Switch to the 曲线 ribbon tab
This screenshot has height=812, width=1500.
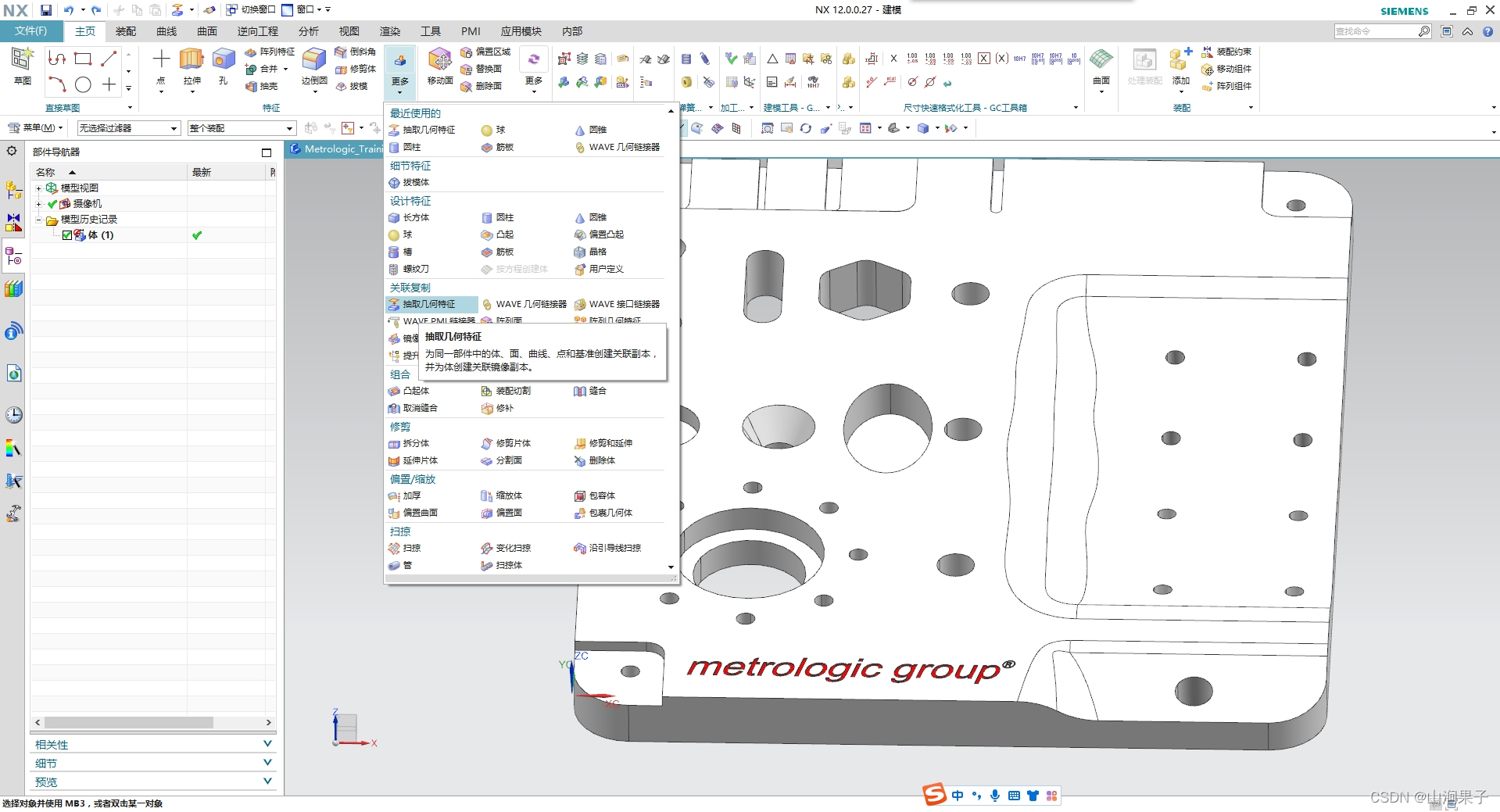(x=166, y=31)
